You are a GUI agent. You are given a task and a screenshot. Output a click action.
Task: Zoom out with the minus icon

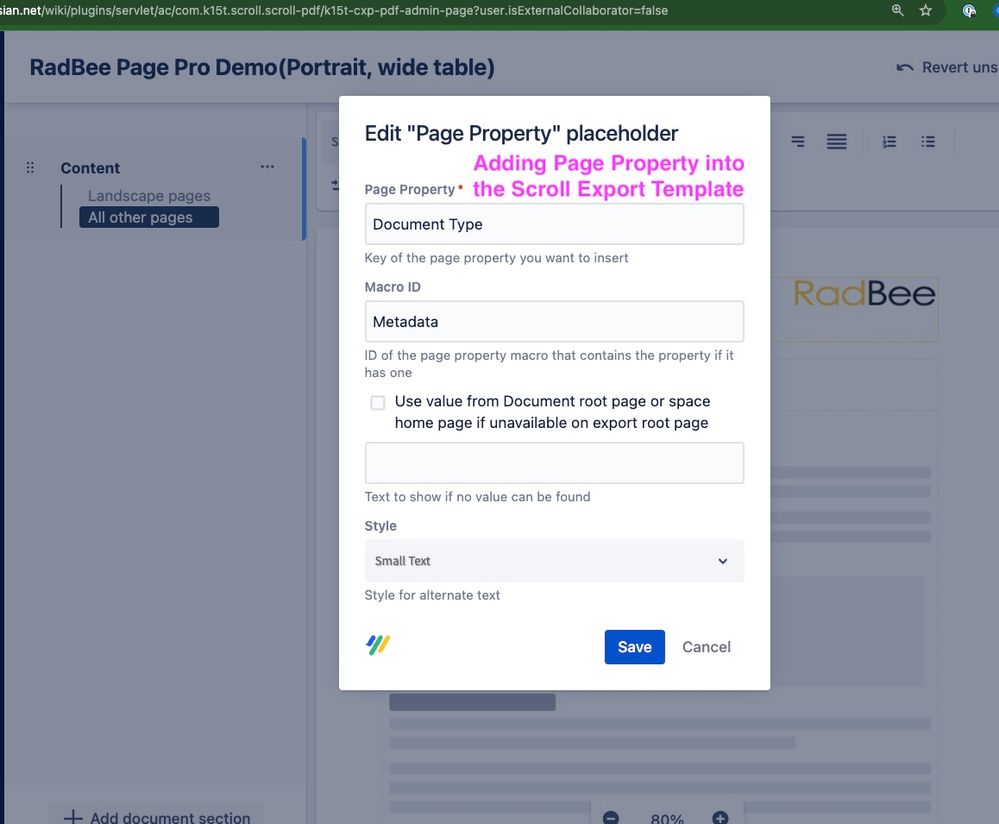point(610,818)
